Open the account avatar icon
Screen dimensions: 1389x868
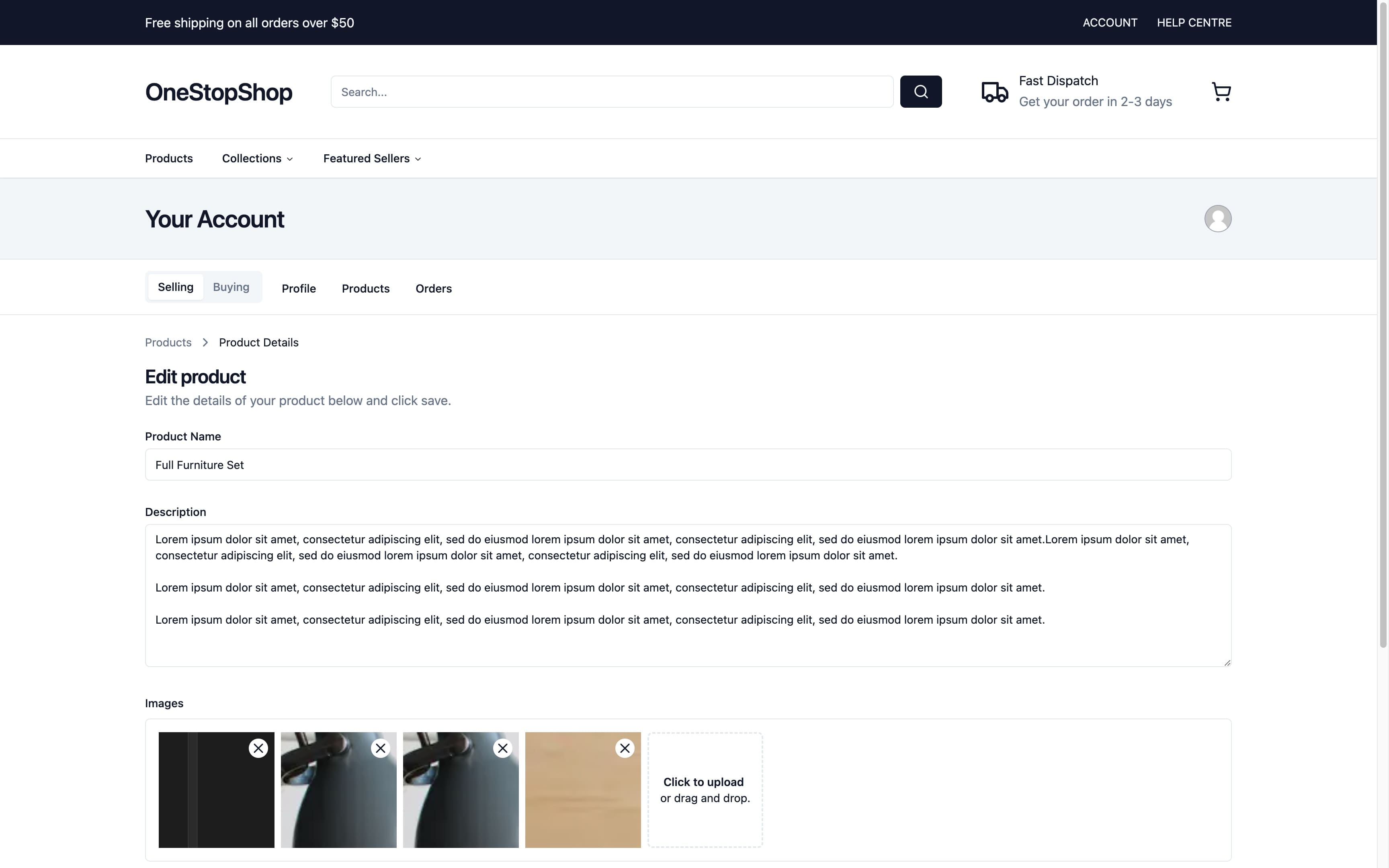(1218, 218)
